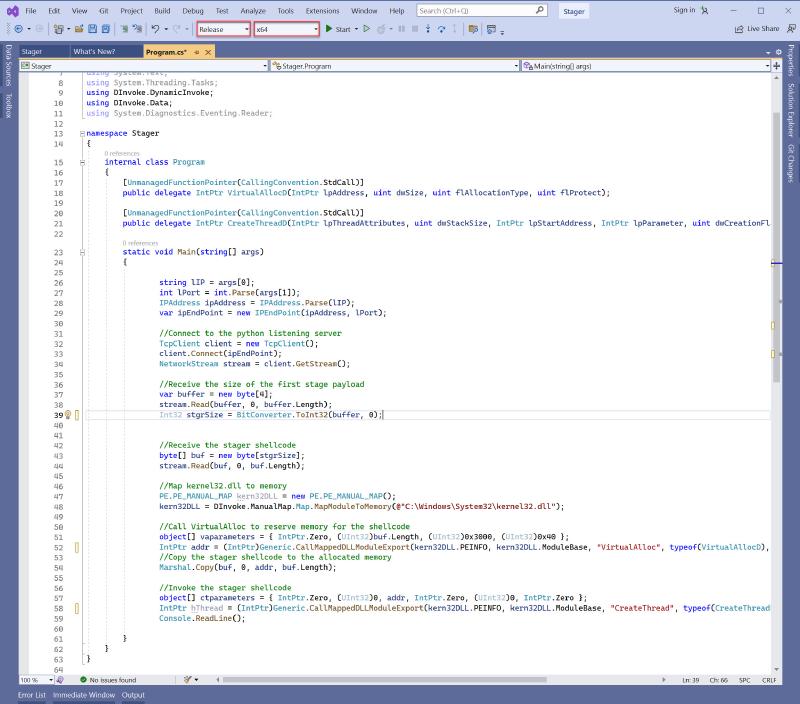This screenshot has height=704, width=800.
Task: Click the Undo arrow icon
Action: coord(156,29)
